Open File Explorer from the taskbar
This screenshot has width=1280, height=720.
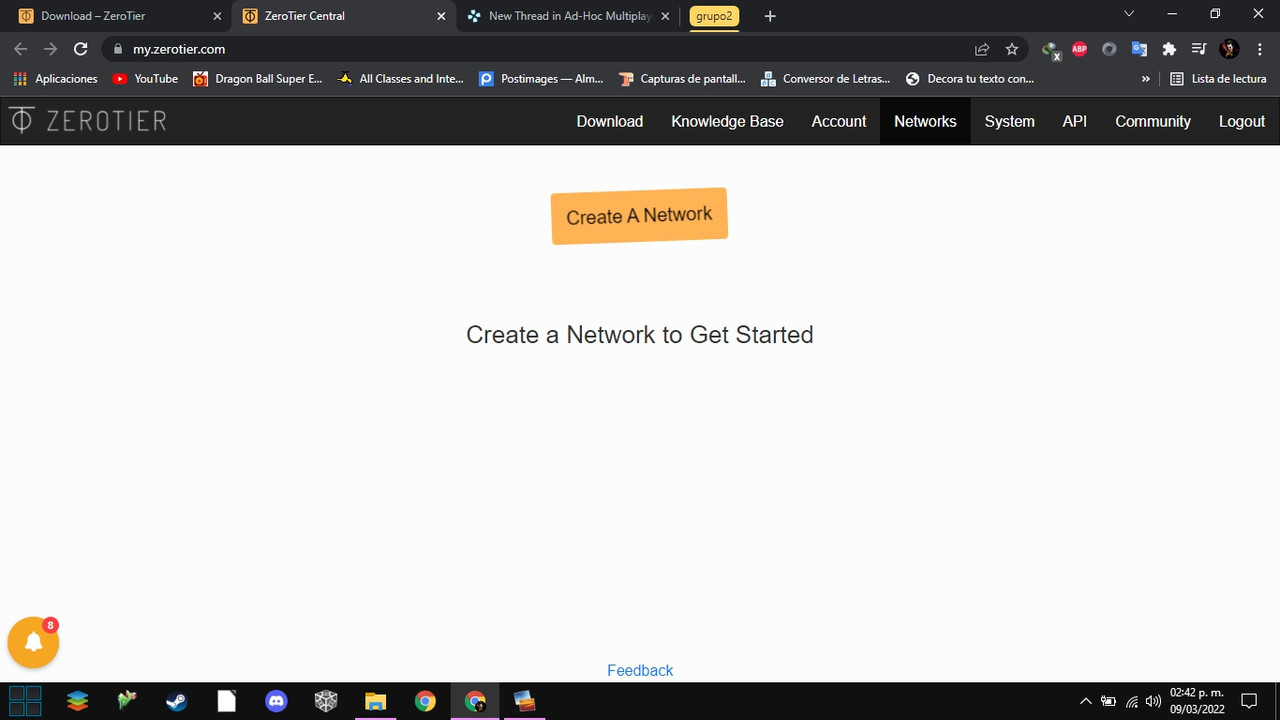point(375,701)
